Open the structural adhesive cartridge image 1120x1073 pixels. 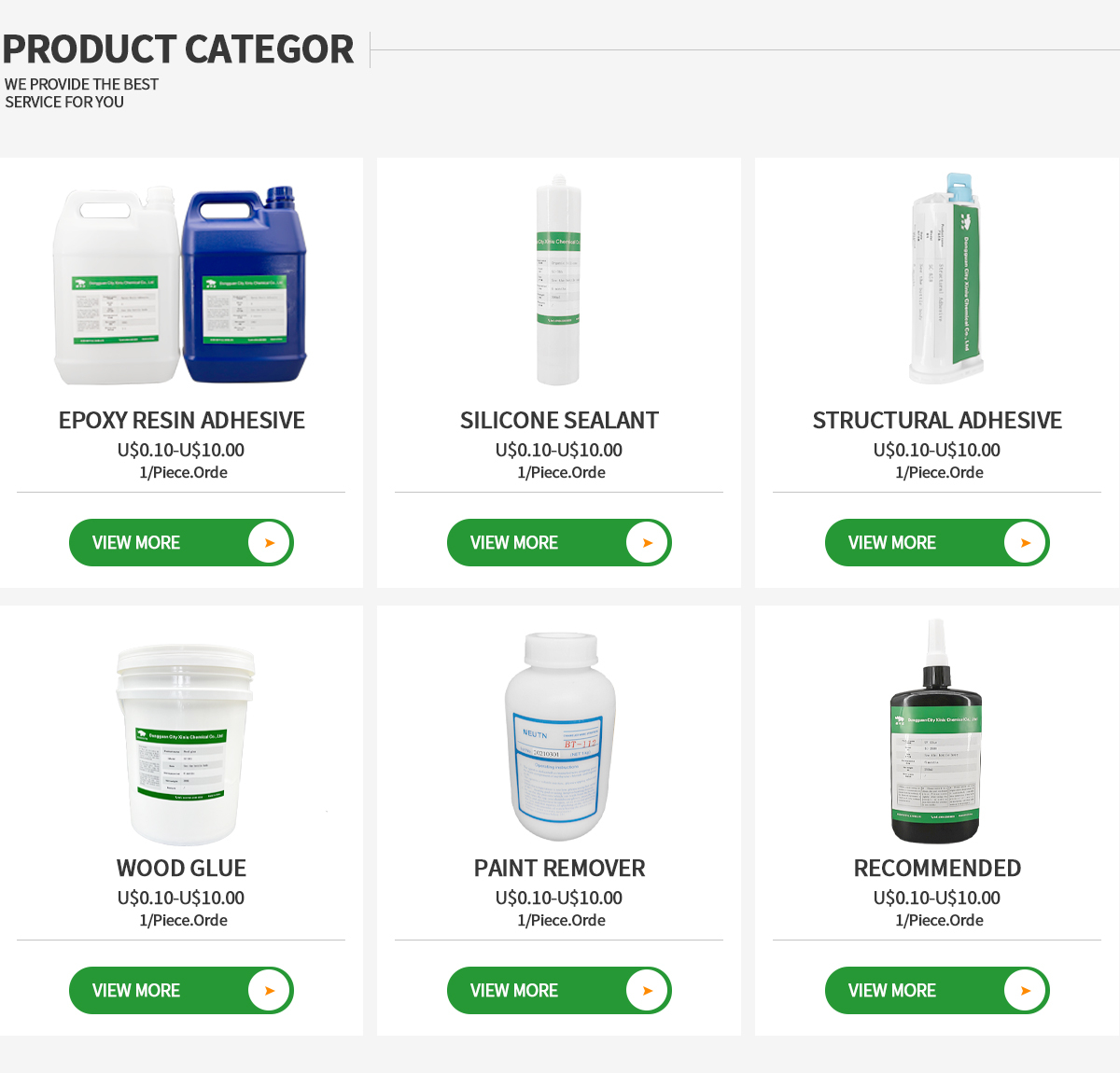(x=945, y=278)
